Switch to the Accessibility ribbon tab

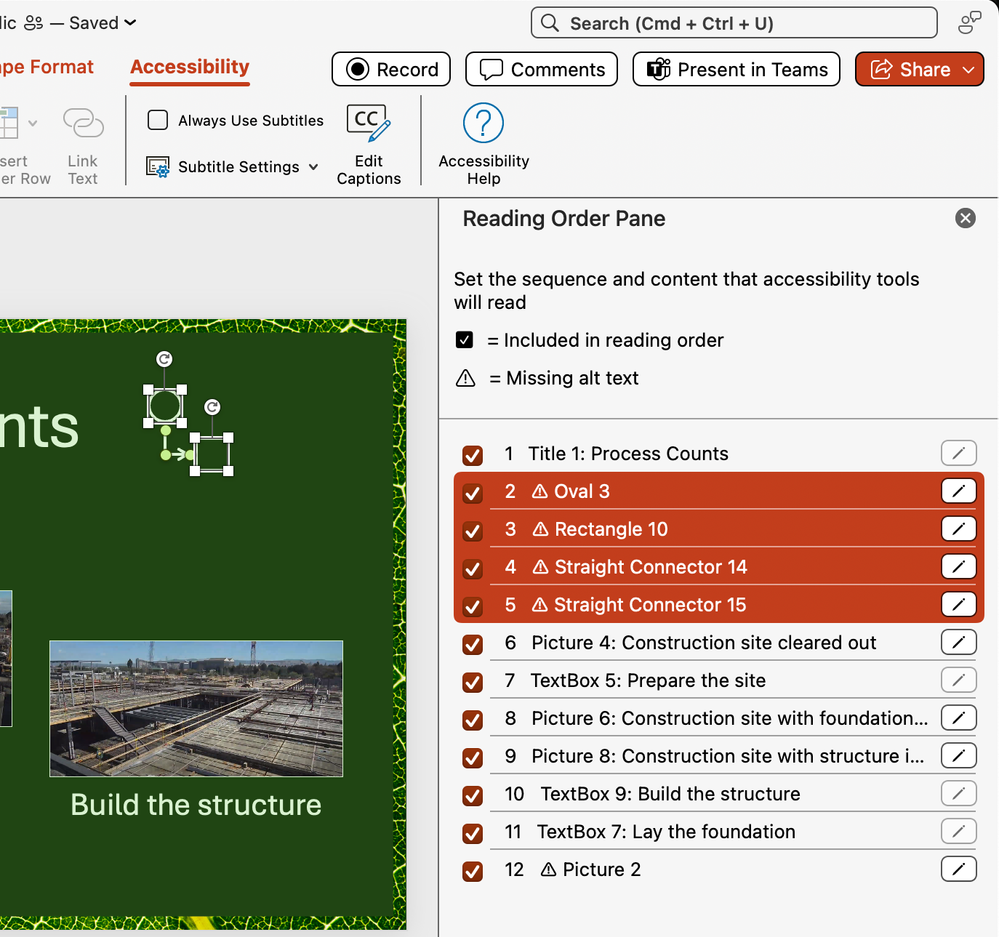click(x=189, y=68)
